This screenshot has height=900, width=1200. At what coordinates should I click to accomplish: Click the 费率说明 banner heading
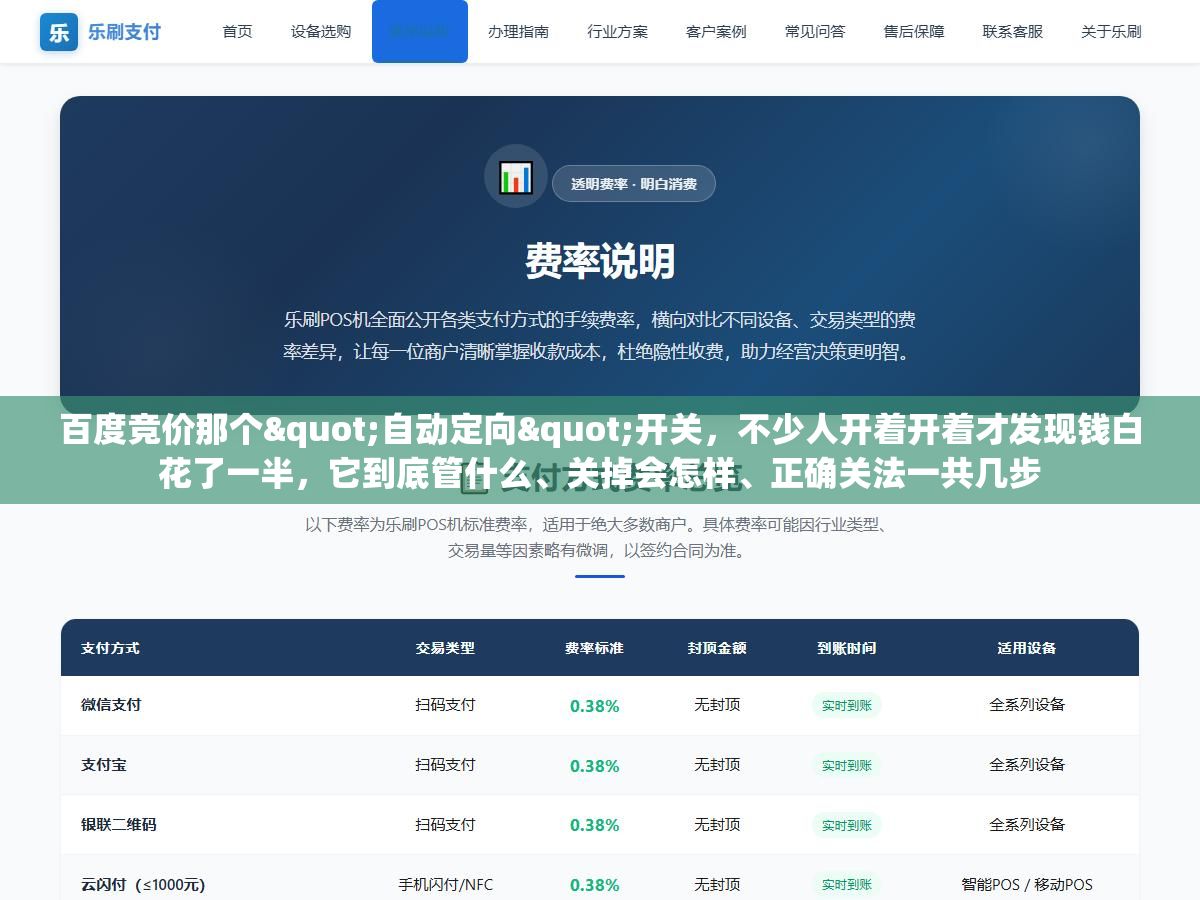[600, 262]
